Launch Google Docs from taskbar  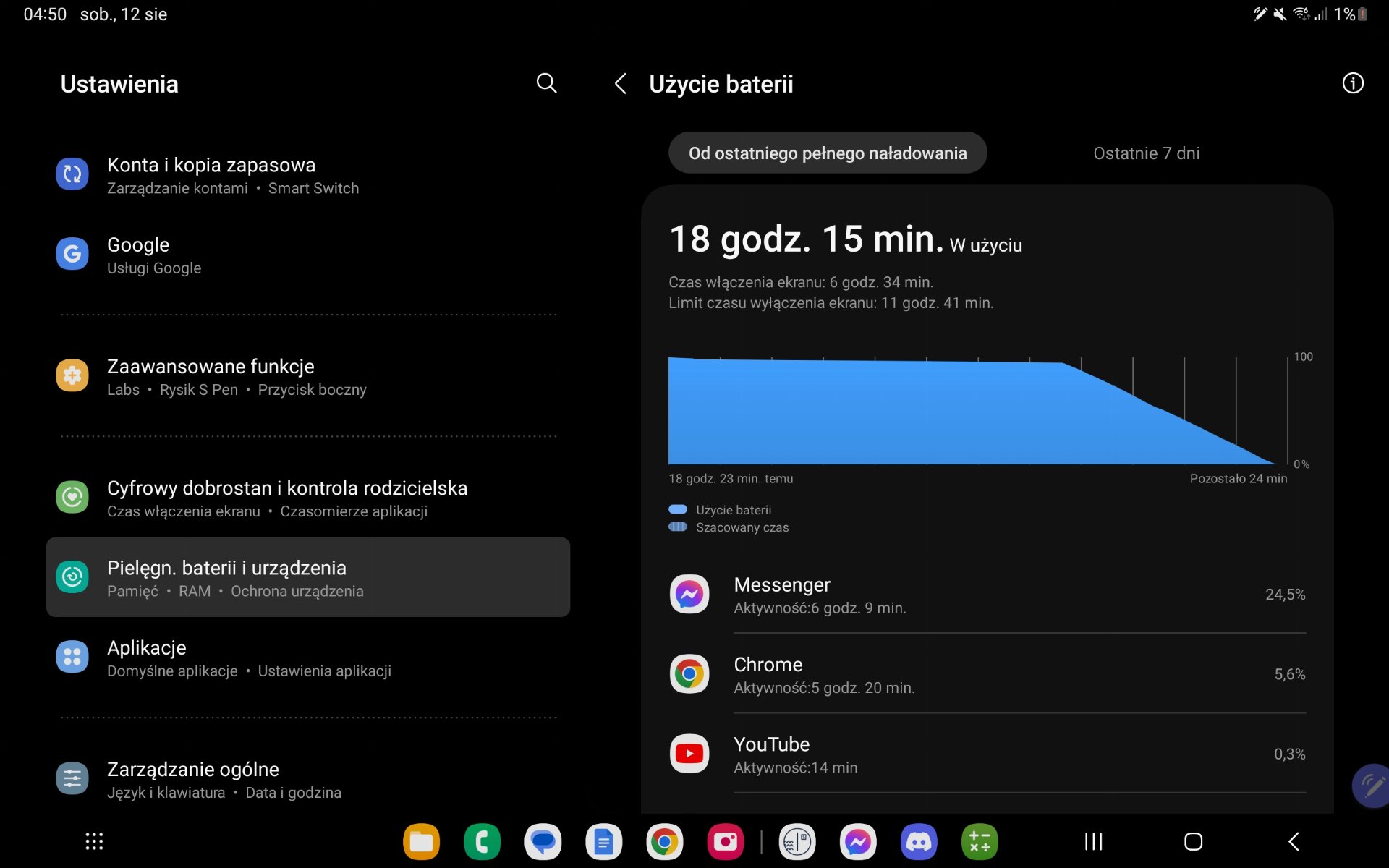(604, 842)
